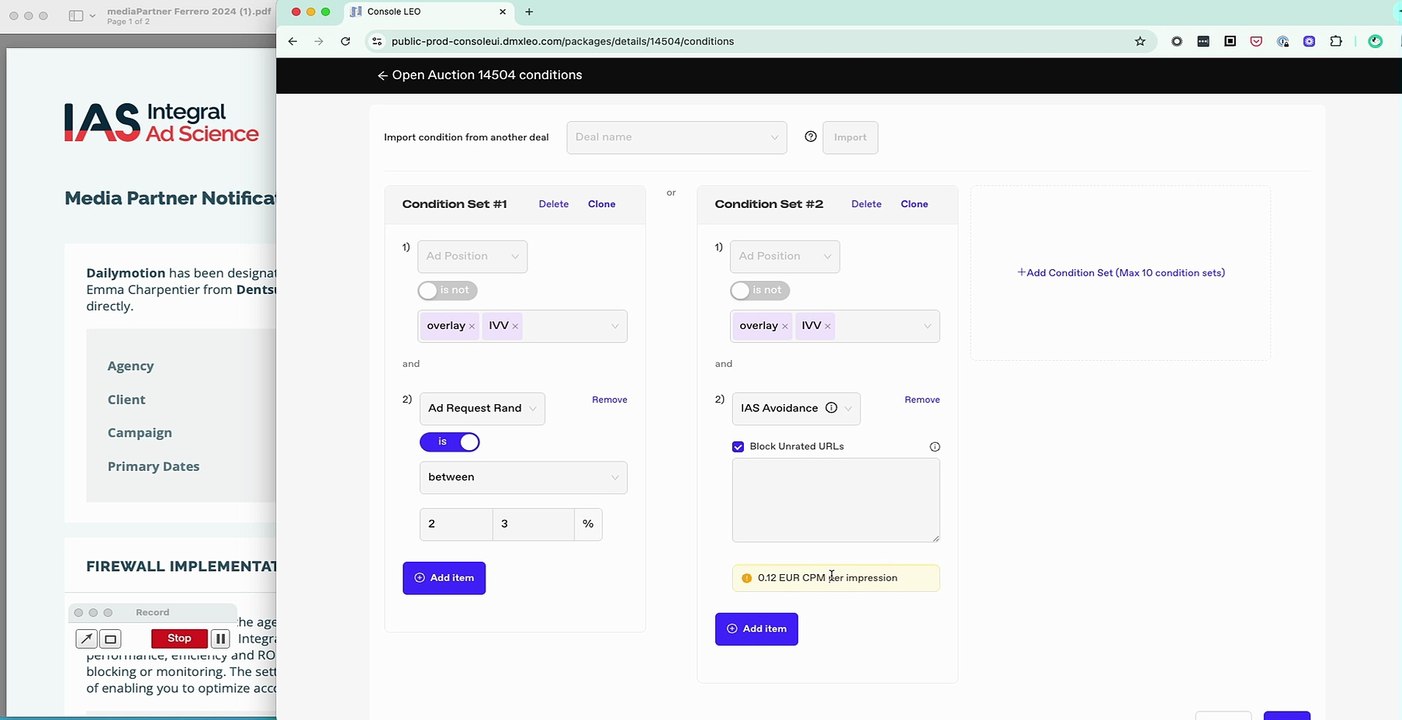1402x720 pixels.
Task: Open the IAS Avoidance dropdown
Action: (796, 408)
